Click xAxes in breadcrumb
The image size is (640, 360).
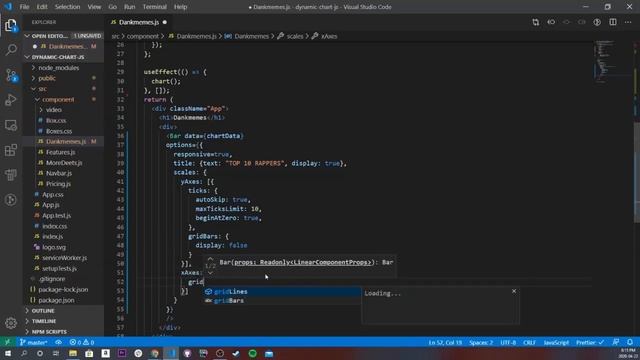click(329, 36)
